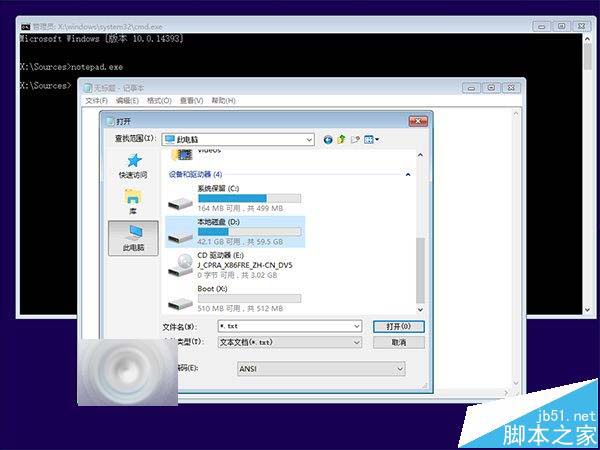Select This PC (此电脑) in sidebar
The height and width of the screenshot is (450, 600).
[132, 236]
